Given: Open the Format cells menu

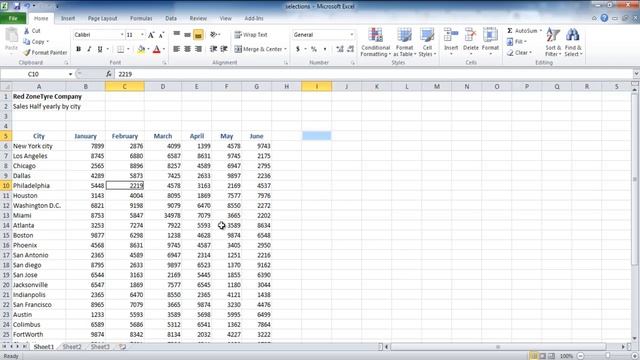Looking at the screenshot, I should [x=490, y=42].
